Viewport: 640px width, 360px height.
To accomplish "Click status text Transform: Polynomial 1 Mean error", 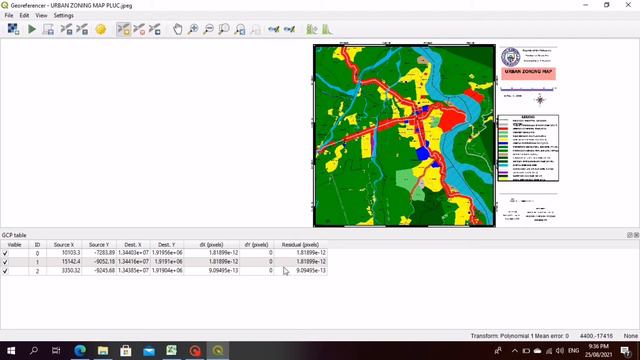I will 520,336.
